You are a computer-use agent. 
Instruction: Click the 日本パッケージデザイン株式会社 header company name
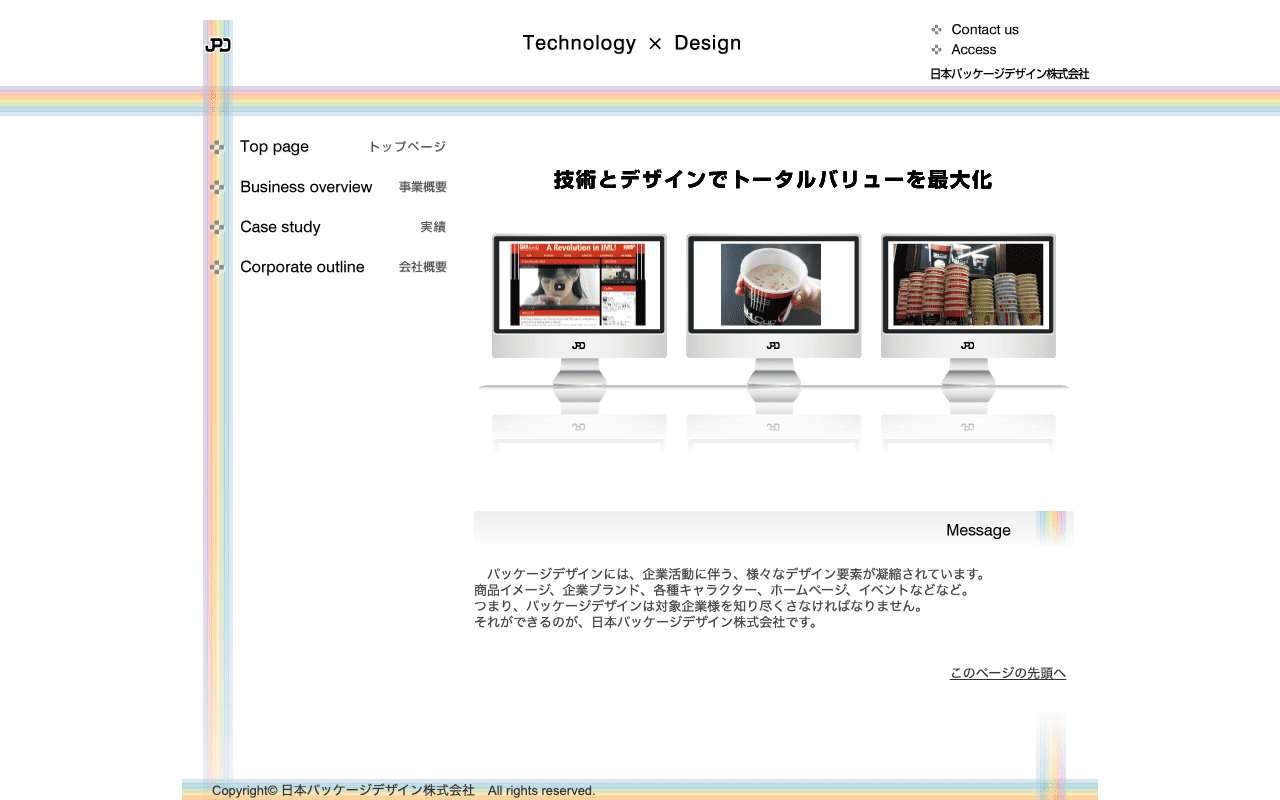pos(1009,74)
